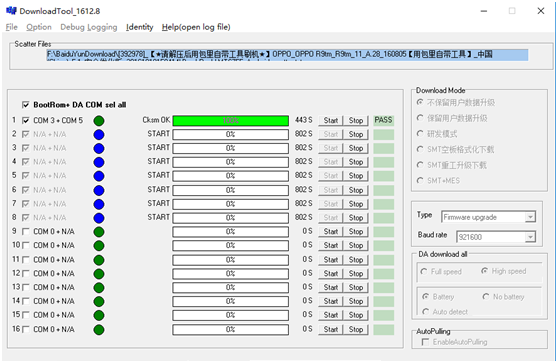Check the row 12 COM 0 + N/A checkbox

point(26,273)
